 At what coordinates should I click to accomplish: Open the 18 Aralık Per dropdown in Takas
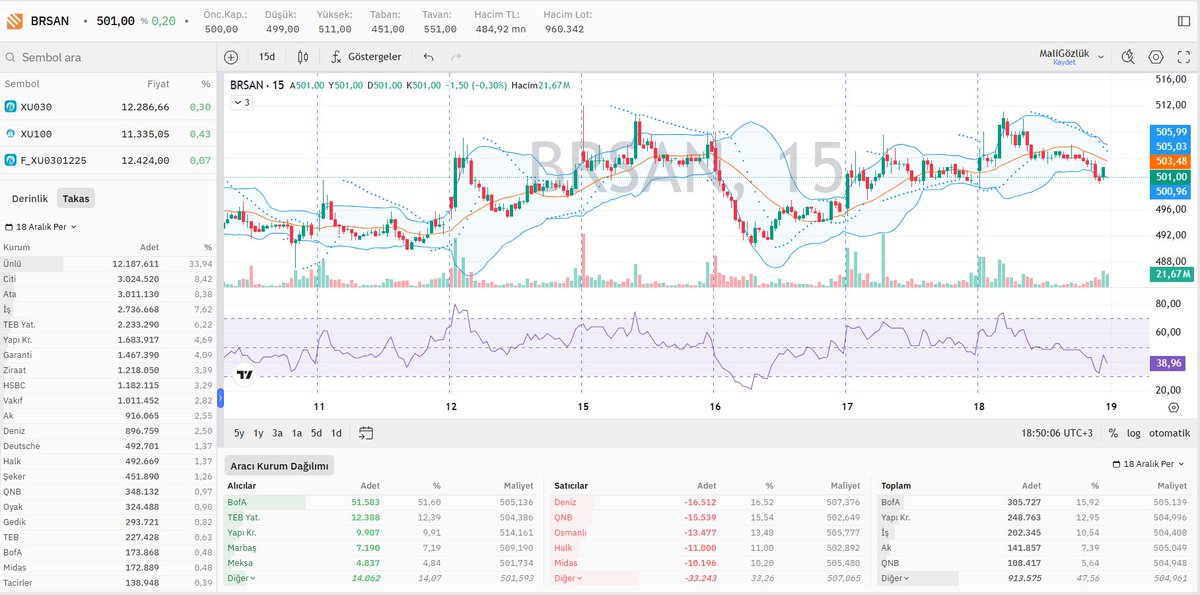click(41, 227)
